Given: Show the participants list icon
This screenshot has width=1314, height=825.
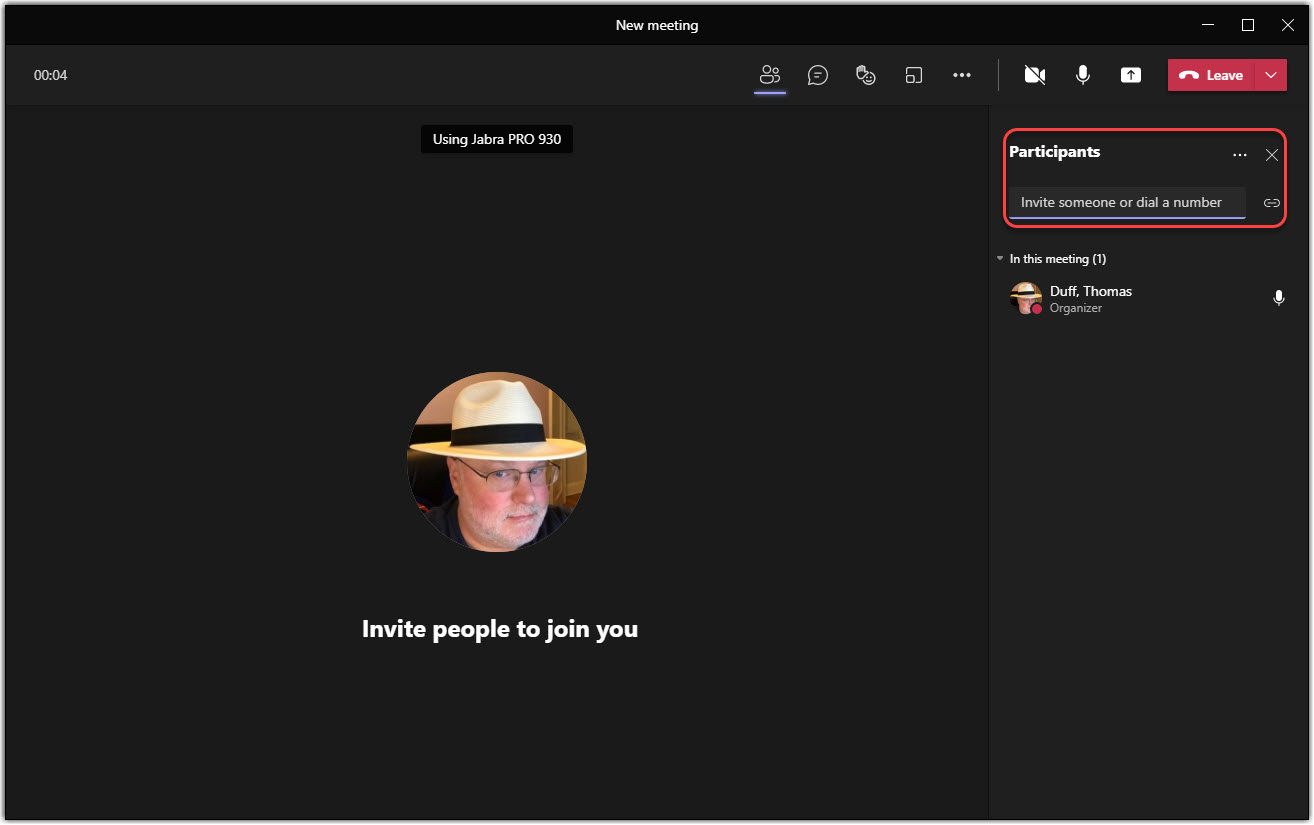Looking at the screenshot, I should pyautogui.click(x=769, y=75).
